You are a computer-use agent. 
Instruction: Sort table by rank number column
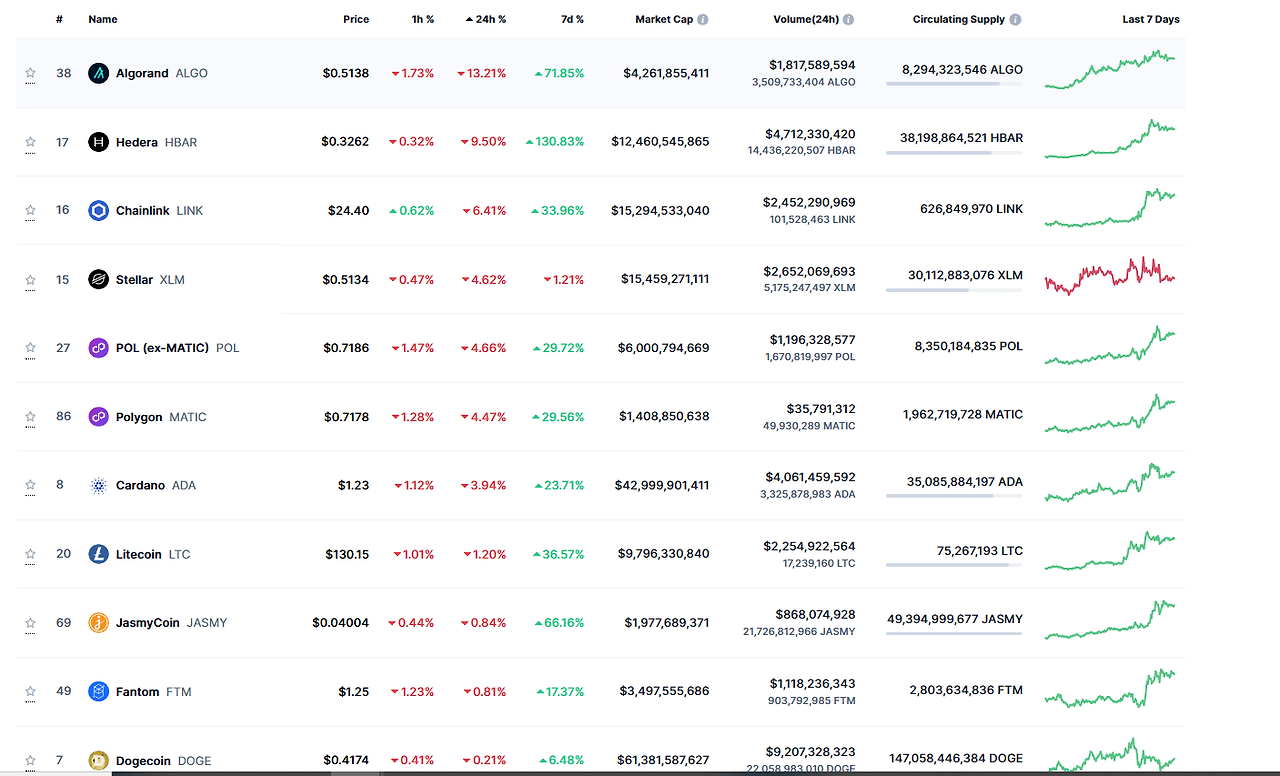point(60,19)
